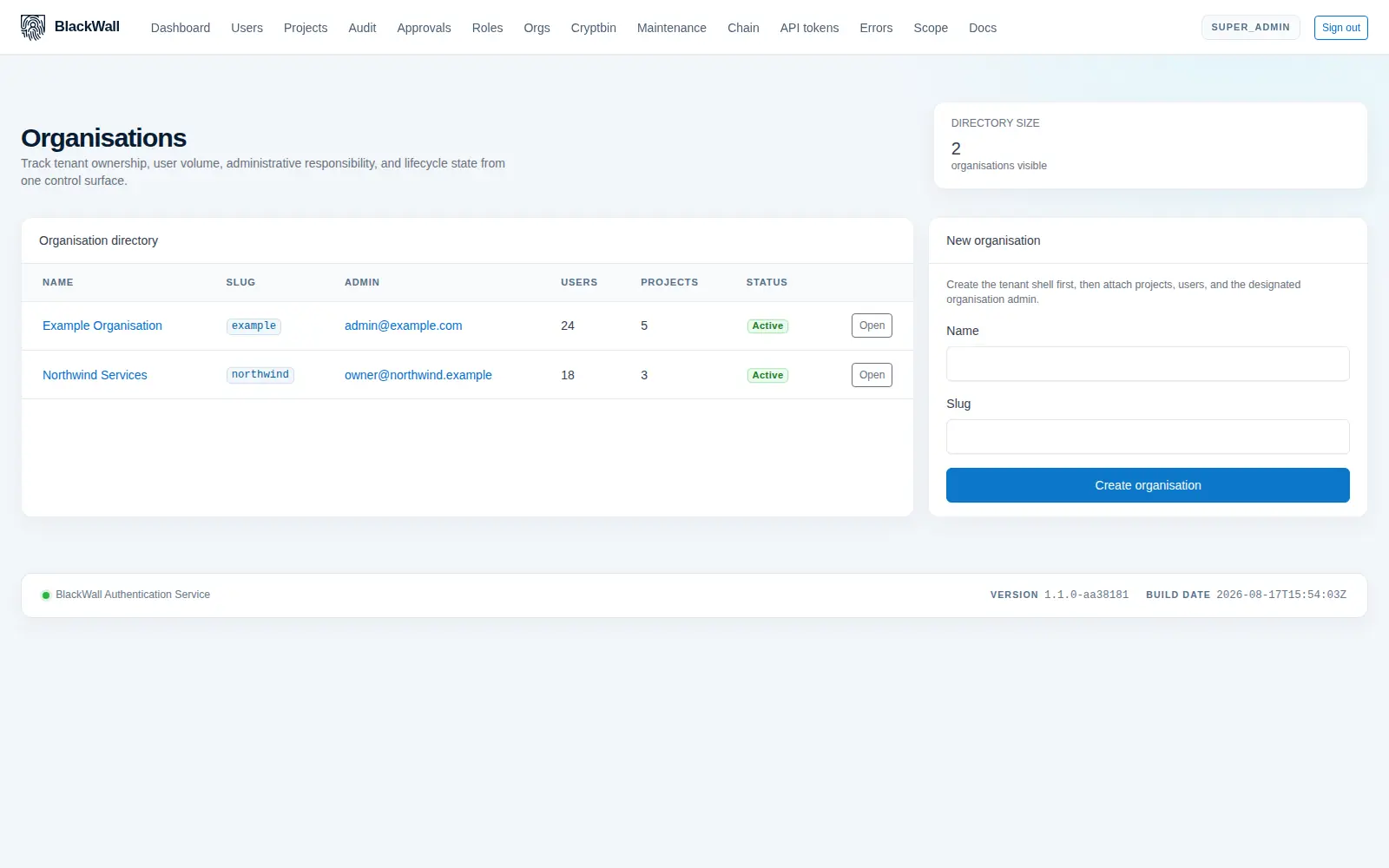Click the 'New organisation' panel title
Image resolution: width=1389 pixels, height=868 pixels.
[x=993, y=240]
